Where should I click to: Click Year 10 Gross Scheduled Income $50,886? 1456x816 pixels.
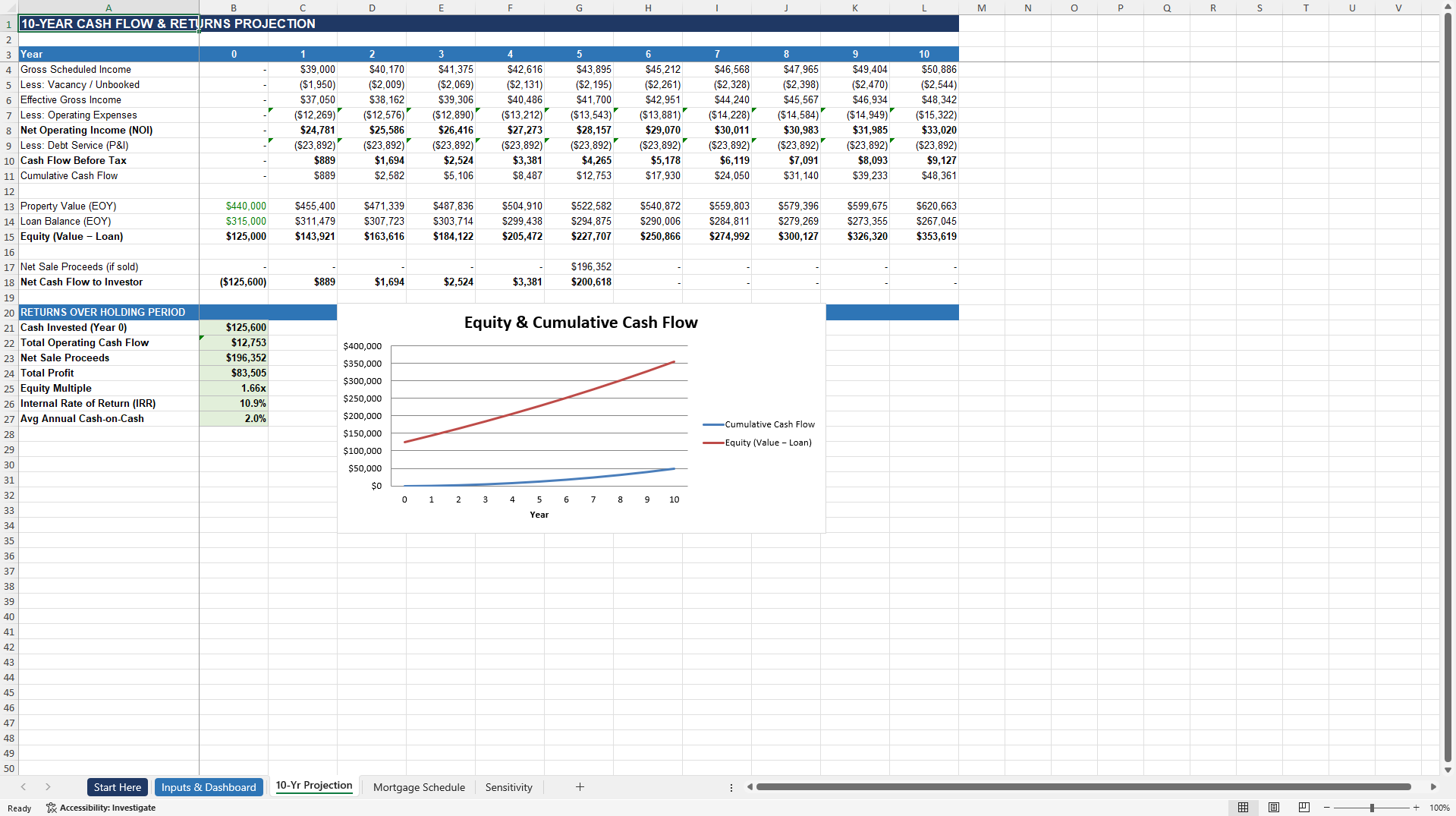click(x=924, y=69)
